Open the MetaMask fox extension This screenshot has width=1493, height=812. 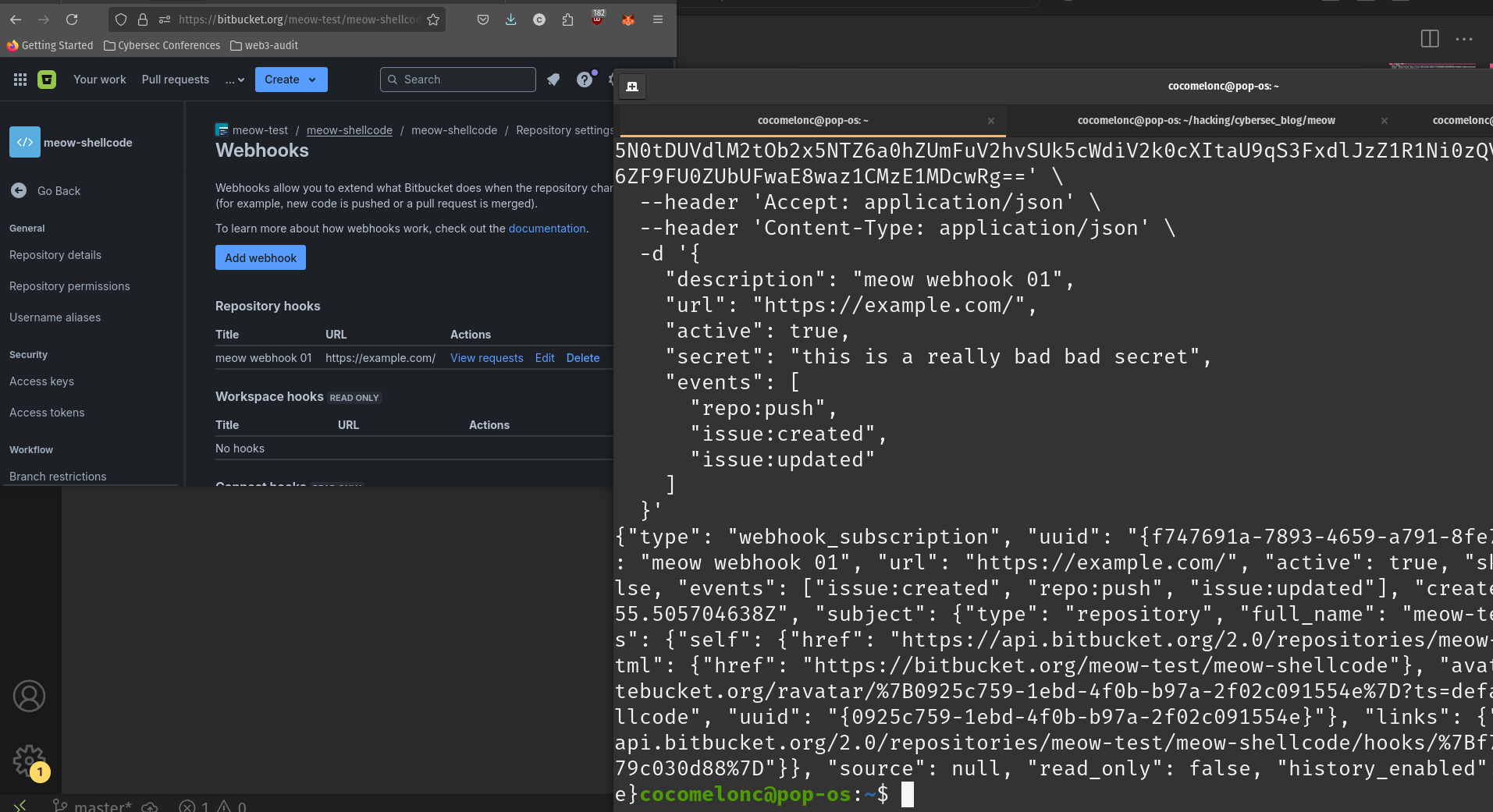coord(628,20)
